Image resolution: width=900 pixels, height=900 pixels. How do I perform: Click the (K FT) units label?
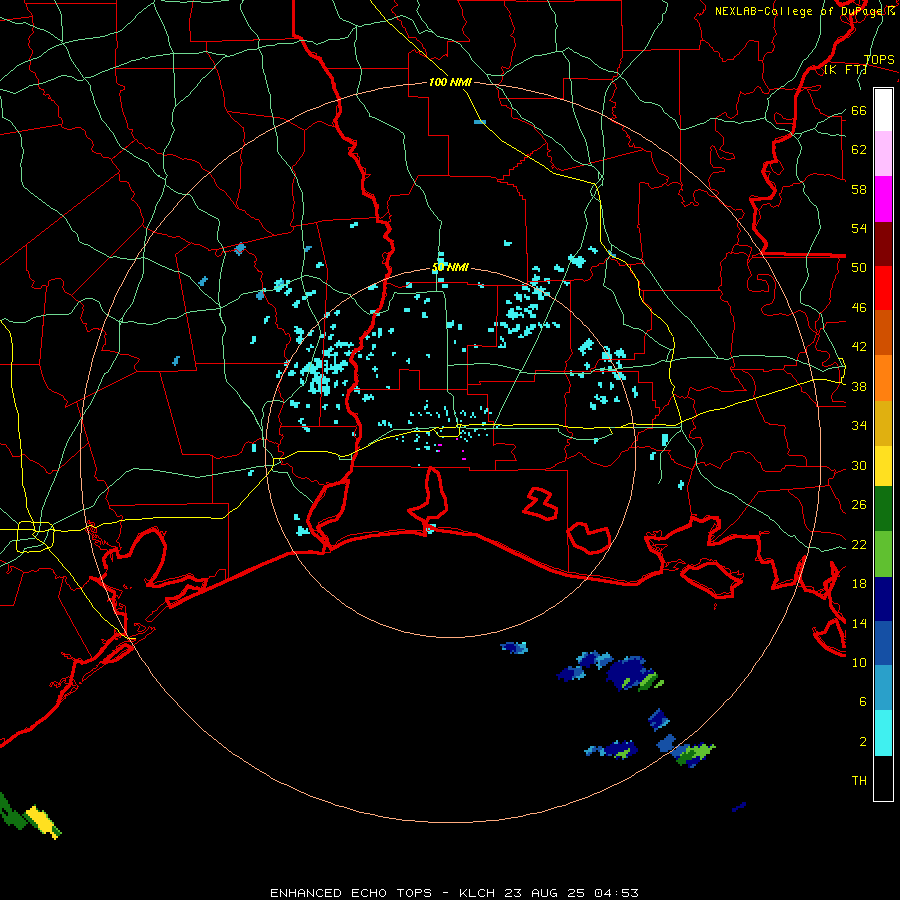pos(845,70)
